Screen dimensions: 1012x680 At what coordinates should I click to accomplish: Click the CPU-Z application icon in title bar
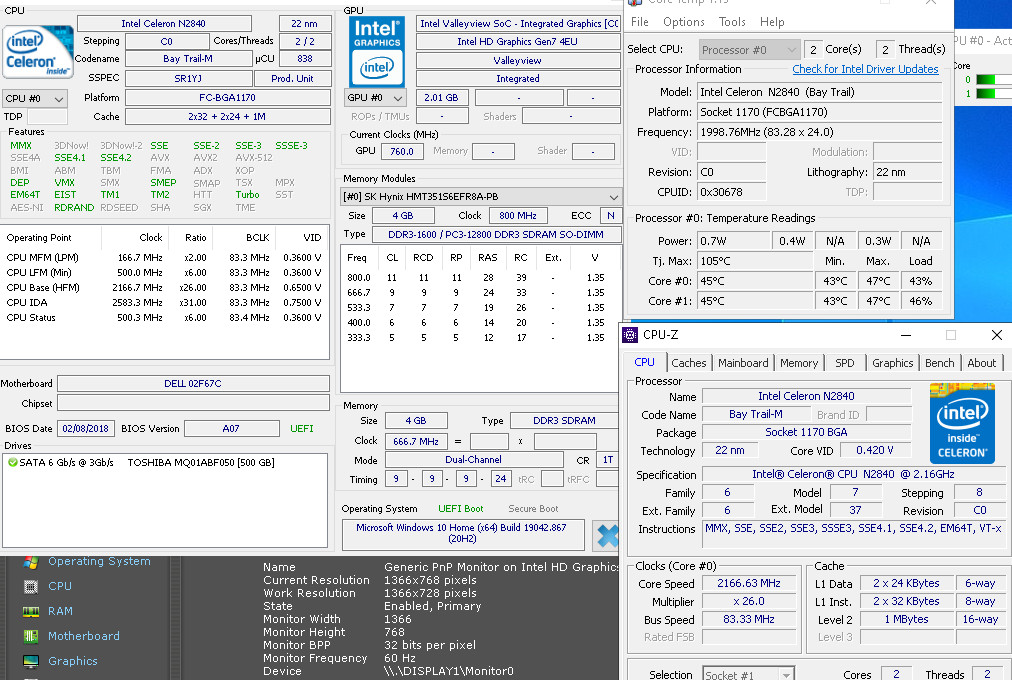pos(629,335)
